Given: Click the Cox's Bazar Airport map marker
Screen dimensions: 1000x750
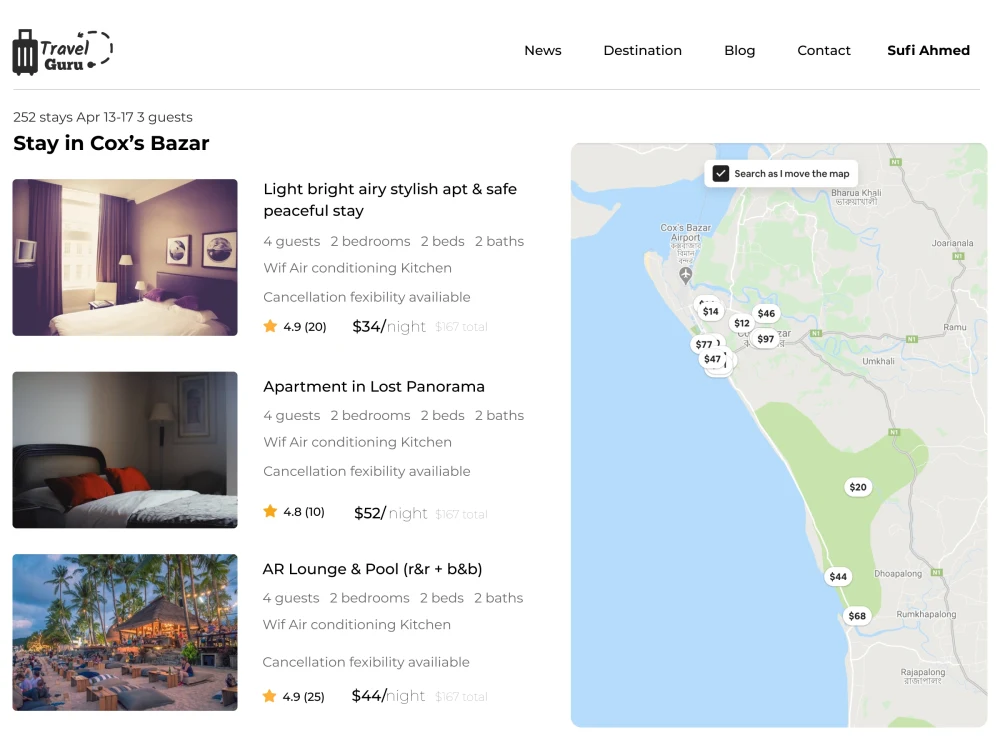Looking at the screenshot, I should (x=686, y=272).
